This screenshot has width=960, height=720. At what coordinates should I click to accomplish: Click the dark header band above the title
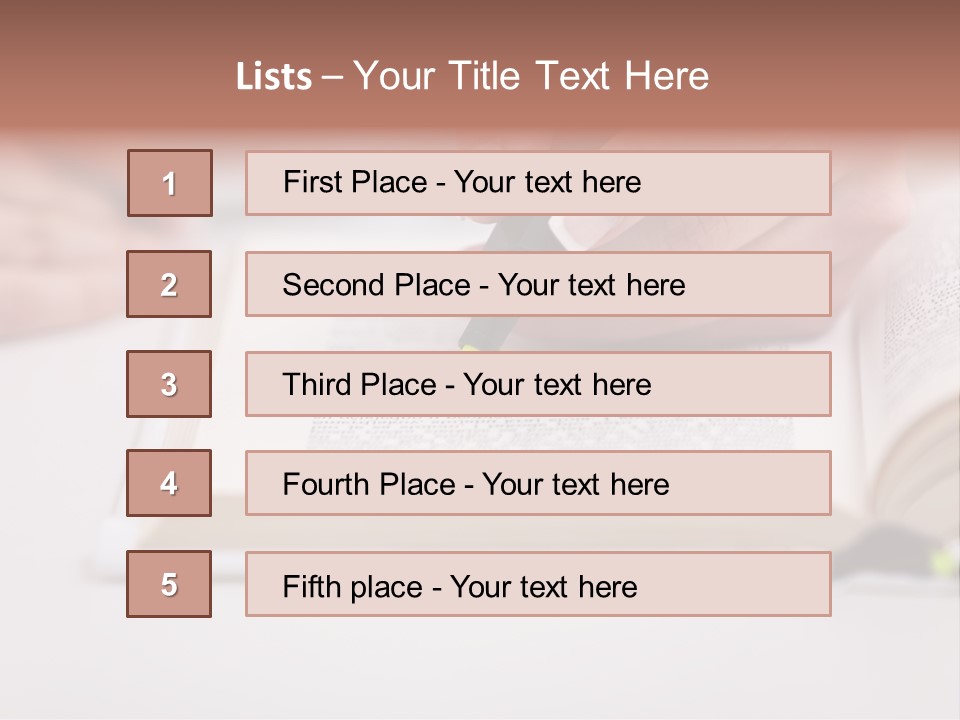[480, 22]
